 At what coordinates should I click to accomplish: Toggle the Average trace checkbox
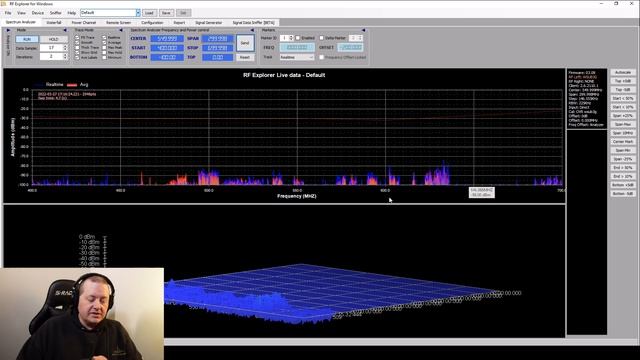point(104,42)
